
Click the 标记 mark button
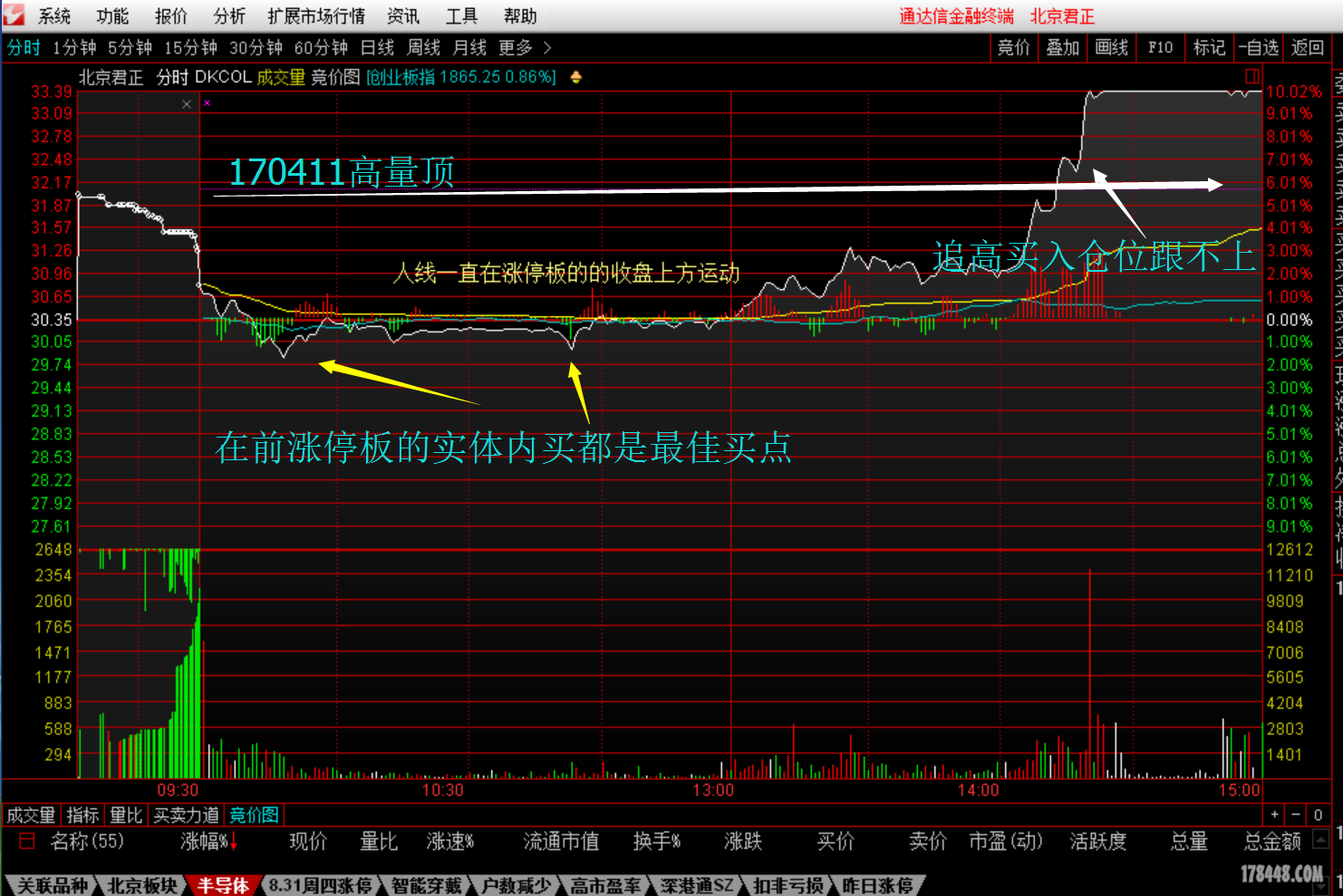(1209, 47)
